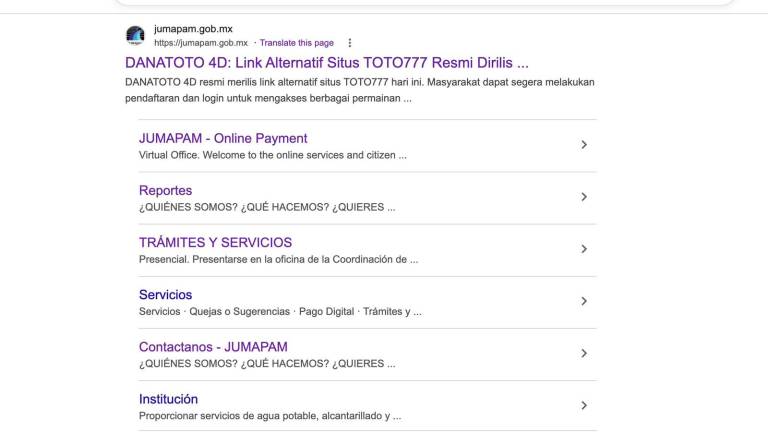Screen dimensions: 768x432
Task: Click Translate this page link
Action: 296,43
